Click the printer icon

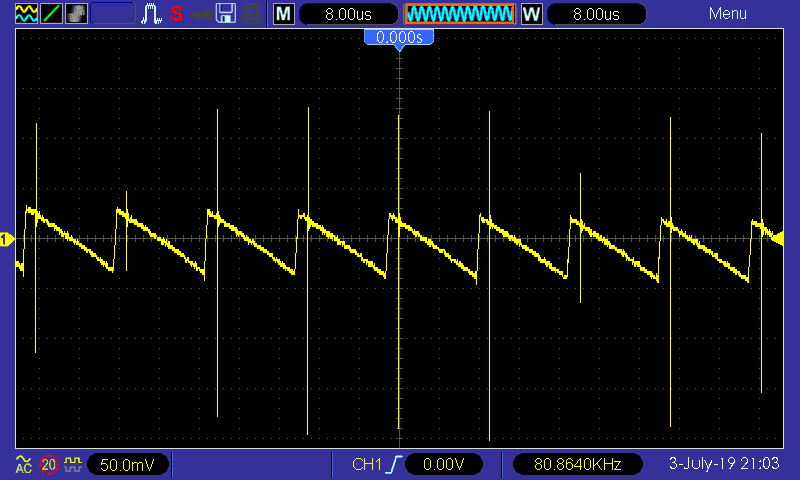253,14
